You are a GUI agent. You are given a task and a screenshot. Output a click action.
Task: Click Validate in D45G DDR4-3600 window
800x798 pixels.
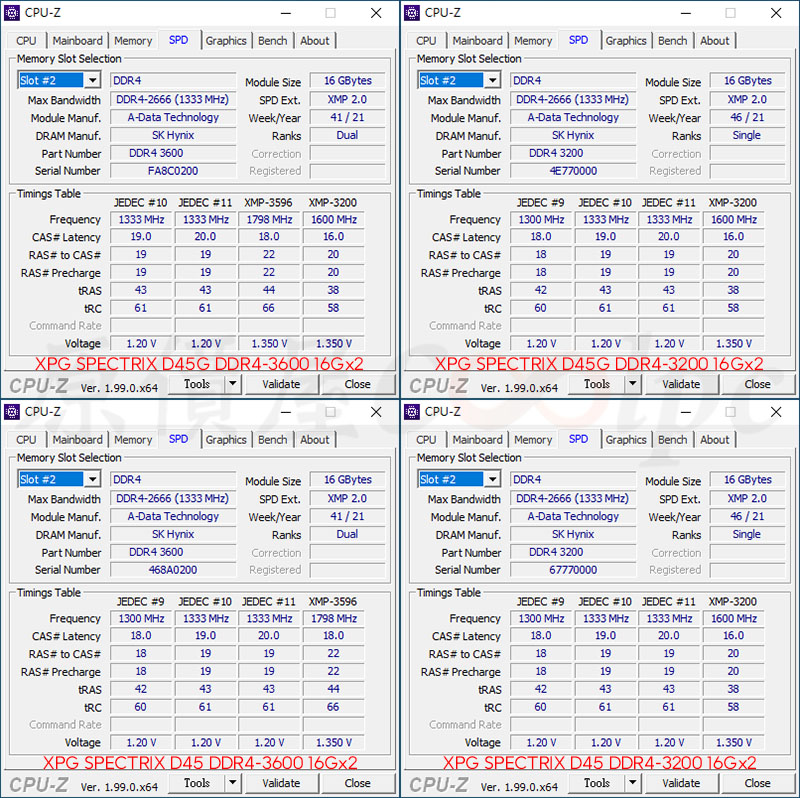coord(282,384)
